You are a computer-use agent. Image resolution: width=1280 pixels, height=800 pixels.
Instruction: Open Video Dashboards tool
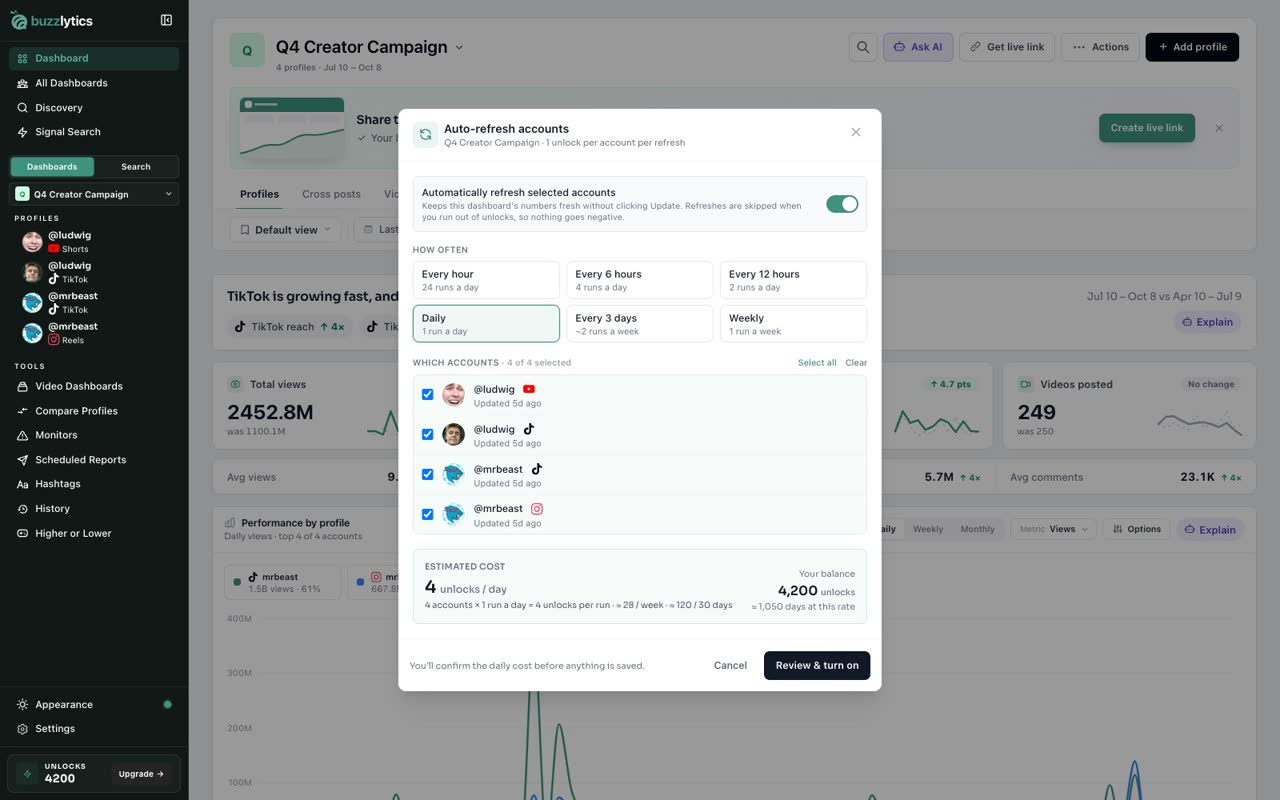click(x=94, y=386)
